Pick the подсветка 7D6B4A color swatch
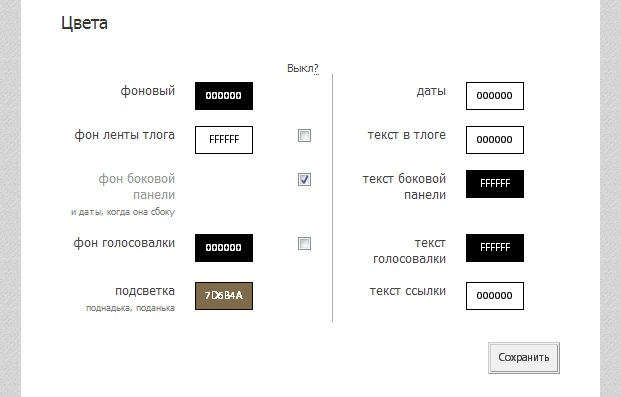The height and width of the screenshot is (397, 621). (224, 296)
